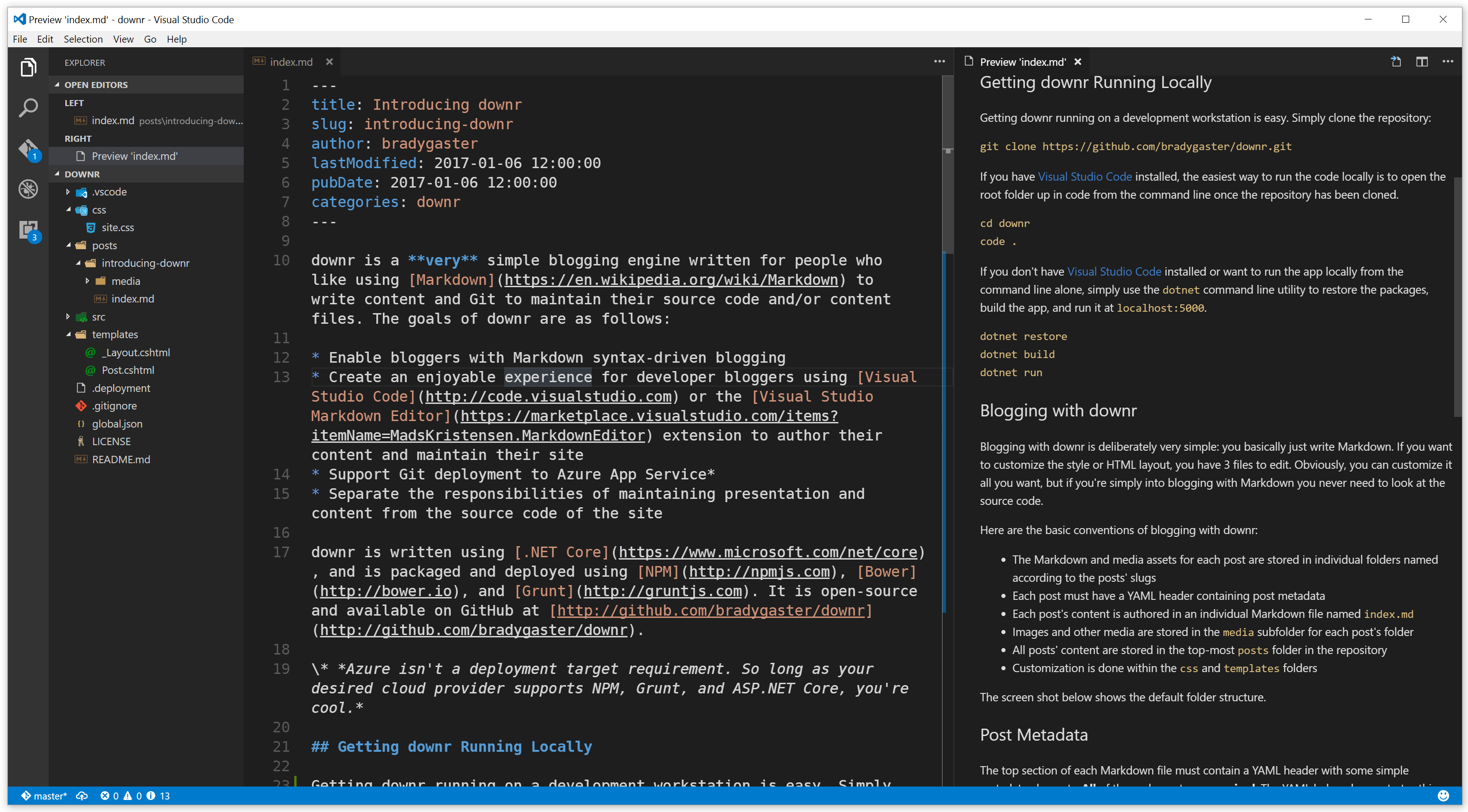Image resolution: width=1468 pixels, height=812 pixels.
Task: Open the View menu
Action: pyautogui.click(x=123, y=39)
